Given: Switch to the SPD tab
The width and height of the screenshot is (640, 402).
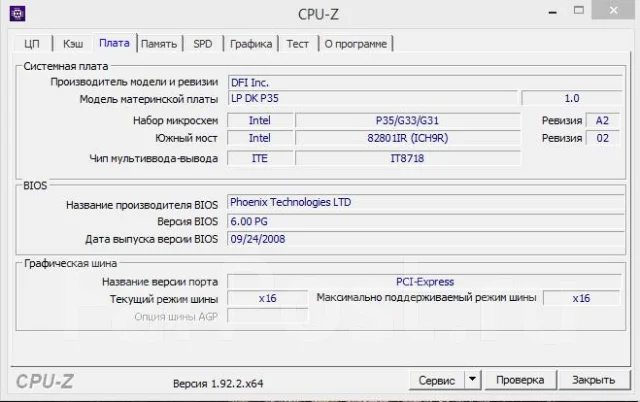Looking at the screenshot, I should pyautogui.click(x=203, y=44).
